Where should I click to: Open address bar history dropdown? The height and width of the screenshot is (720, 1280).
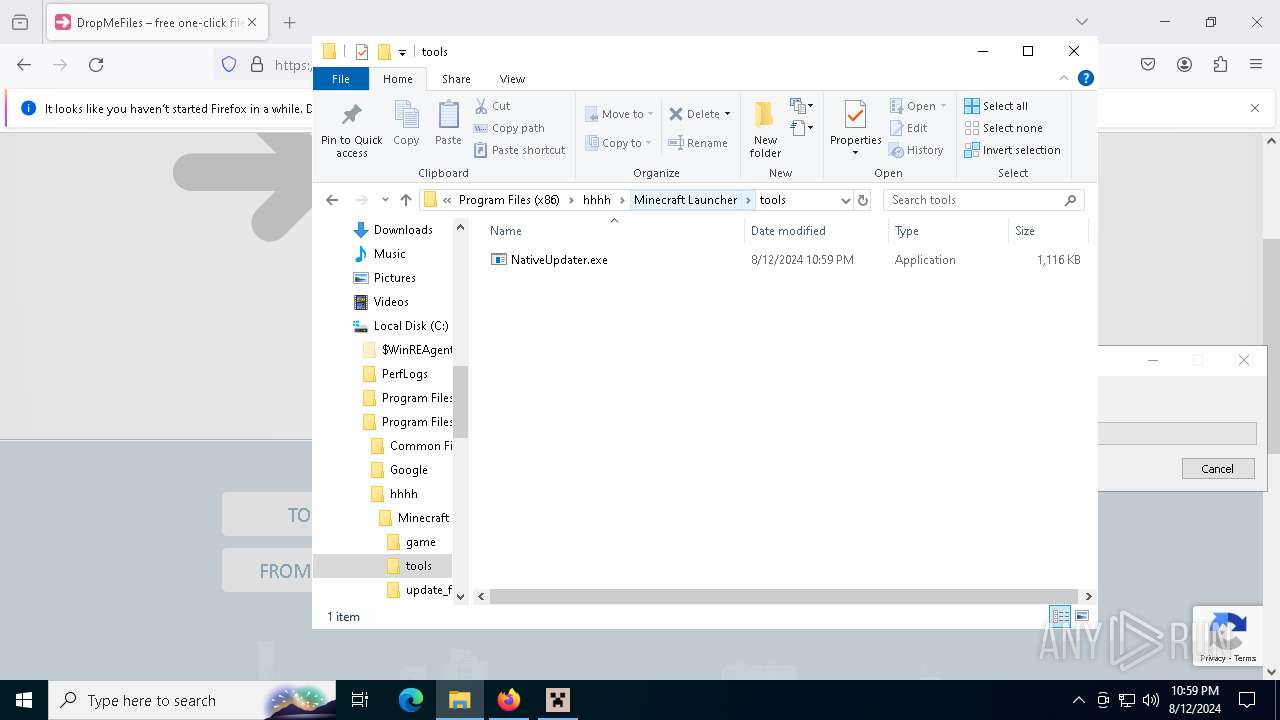[x=845, y=200]
